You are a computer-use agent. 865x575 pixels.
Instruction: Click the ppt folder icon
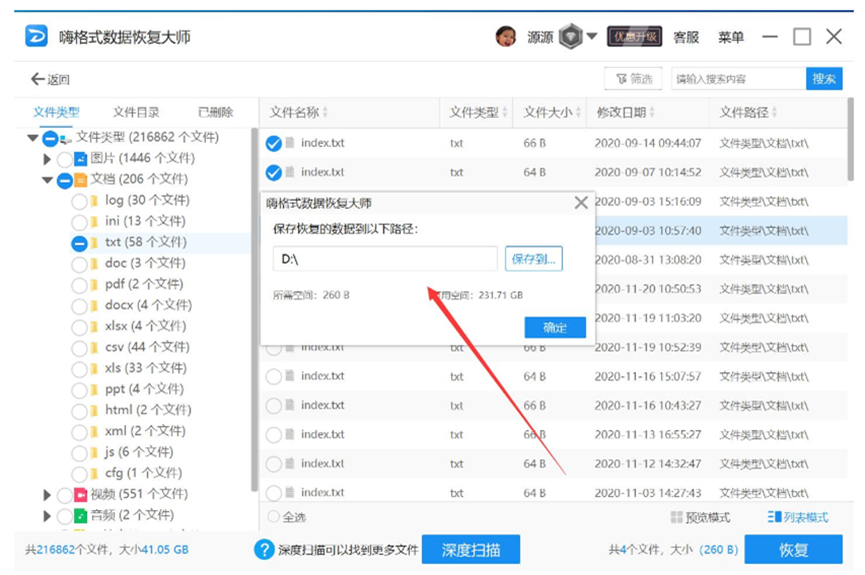click(x=94, y=390)
